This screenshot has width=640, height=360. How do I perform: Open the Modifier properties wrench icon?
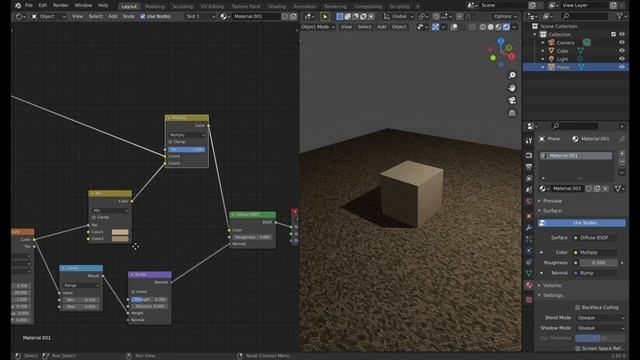pos(529,227)
